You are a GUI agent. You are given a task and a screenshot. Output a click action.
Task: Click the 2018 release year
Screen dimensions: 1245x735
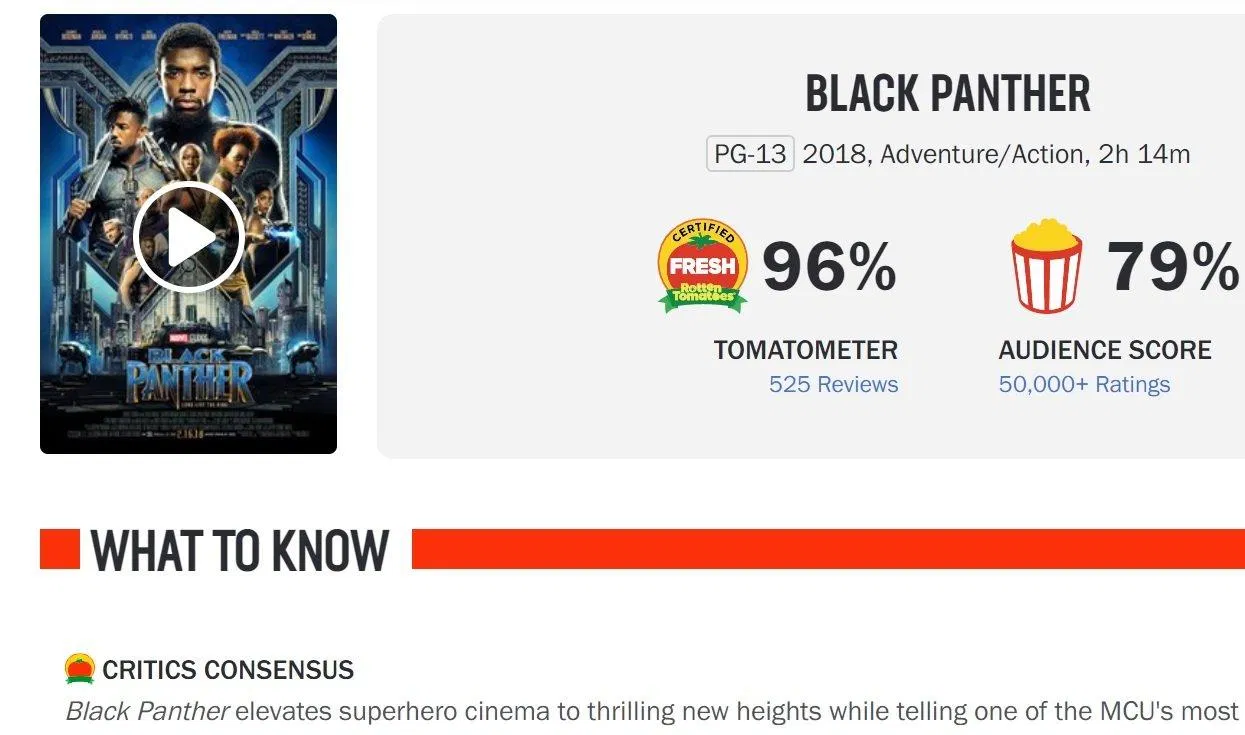pyautogui.click(x=831, y=155)
